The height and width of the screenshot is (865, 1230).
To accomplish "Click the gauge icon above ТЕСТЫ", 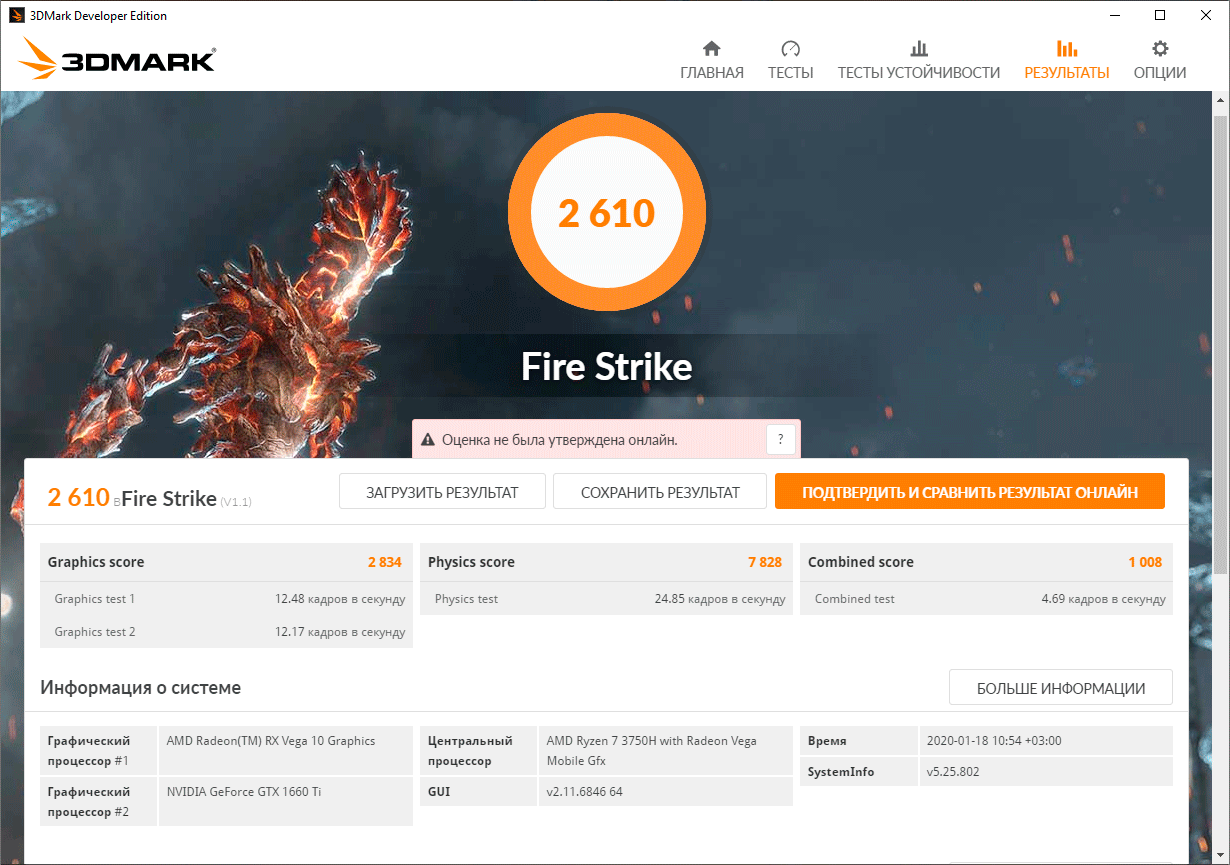I will (x=791, y=48).
